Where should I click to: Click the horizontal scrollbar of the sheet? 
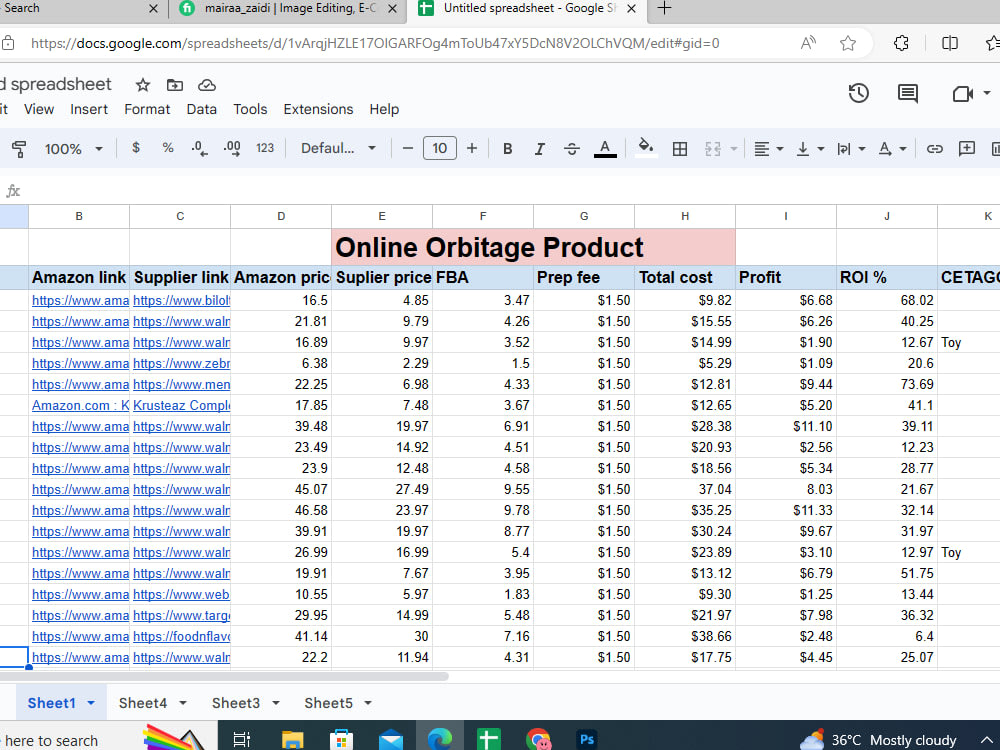coord(223,676)
